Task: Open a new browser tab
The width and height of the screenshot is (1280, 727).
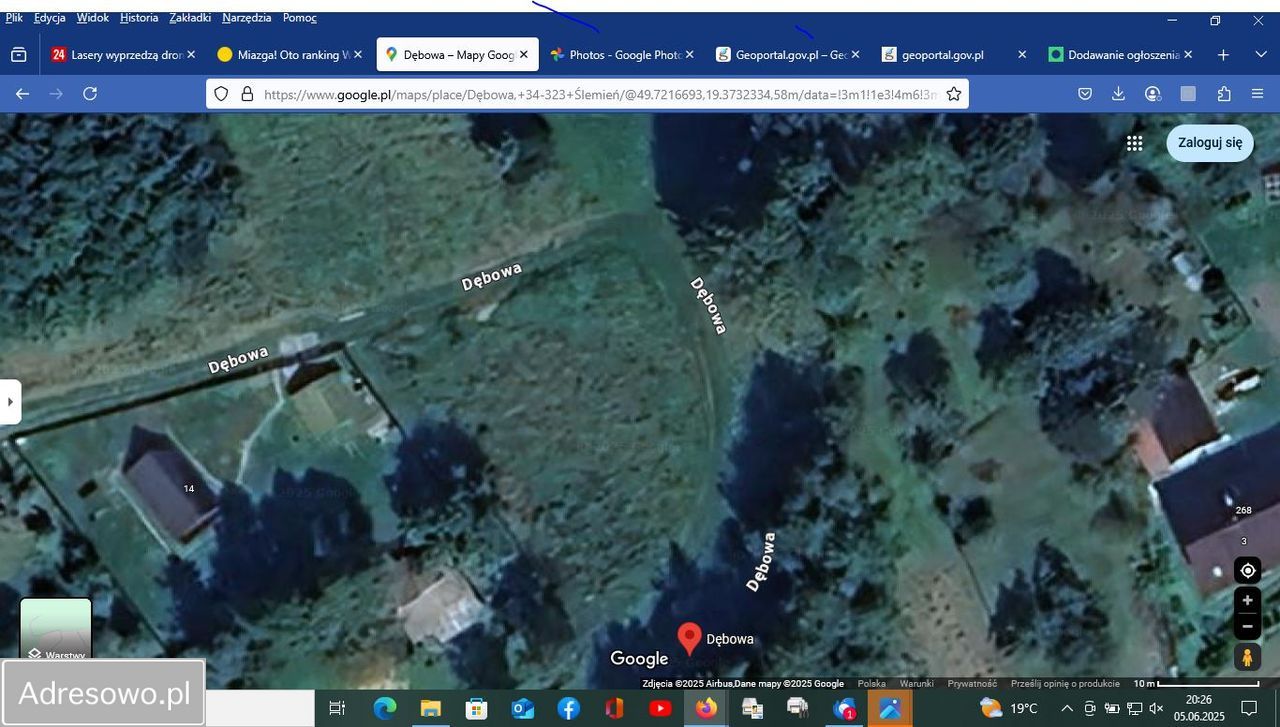Action: [x=1223, y=55]
